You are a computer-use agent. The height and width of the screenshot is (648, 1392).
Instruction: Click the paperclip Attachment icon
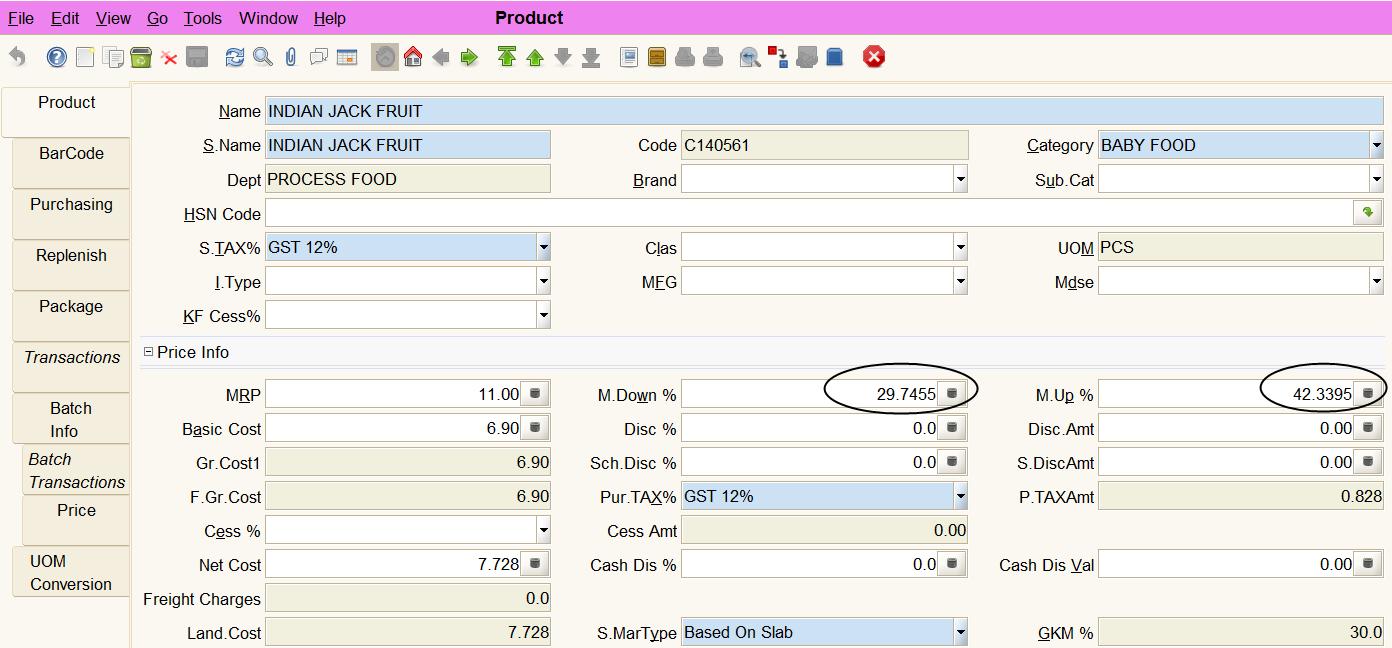pyautogui.click(x=291, y=57)
